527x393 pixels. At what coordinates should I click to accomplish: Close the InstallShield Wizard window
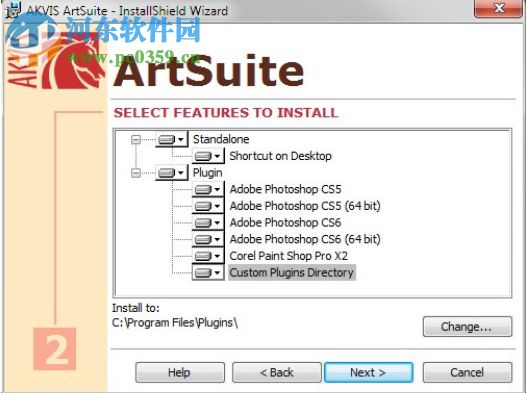click(499, 8)
